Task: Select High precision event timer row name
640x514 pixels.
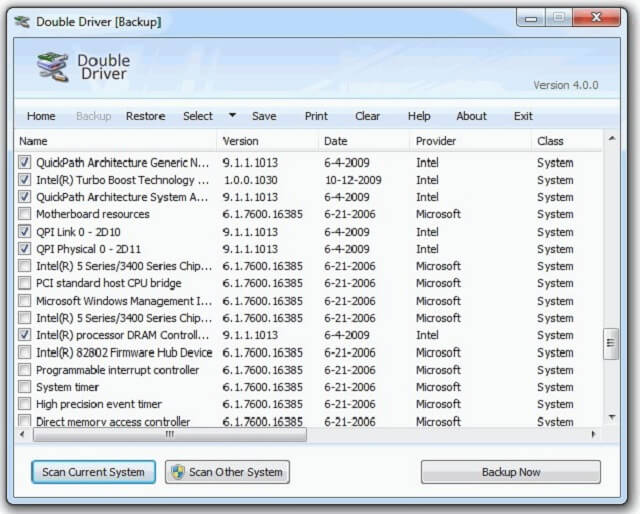Action: 99,404
